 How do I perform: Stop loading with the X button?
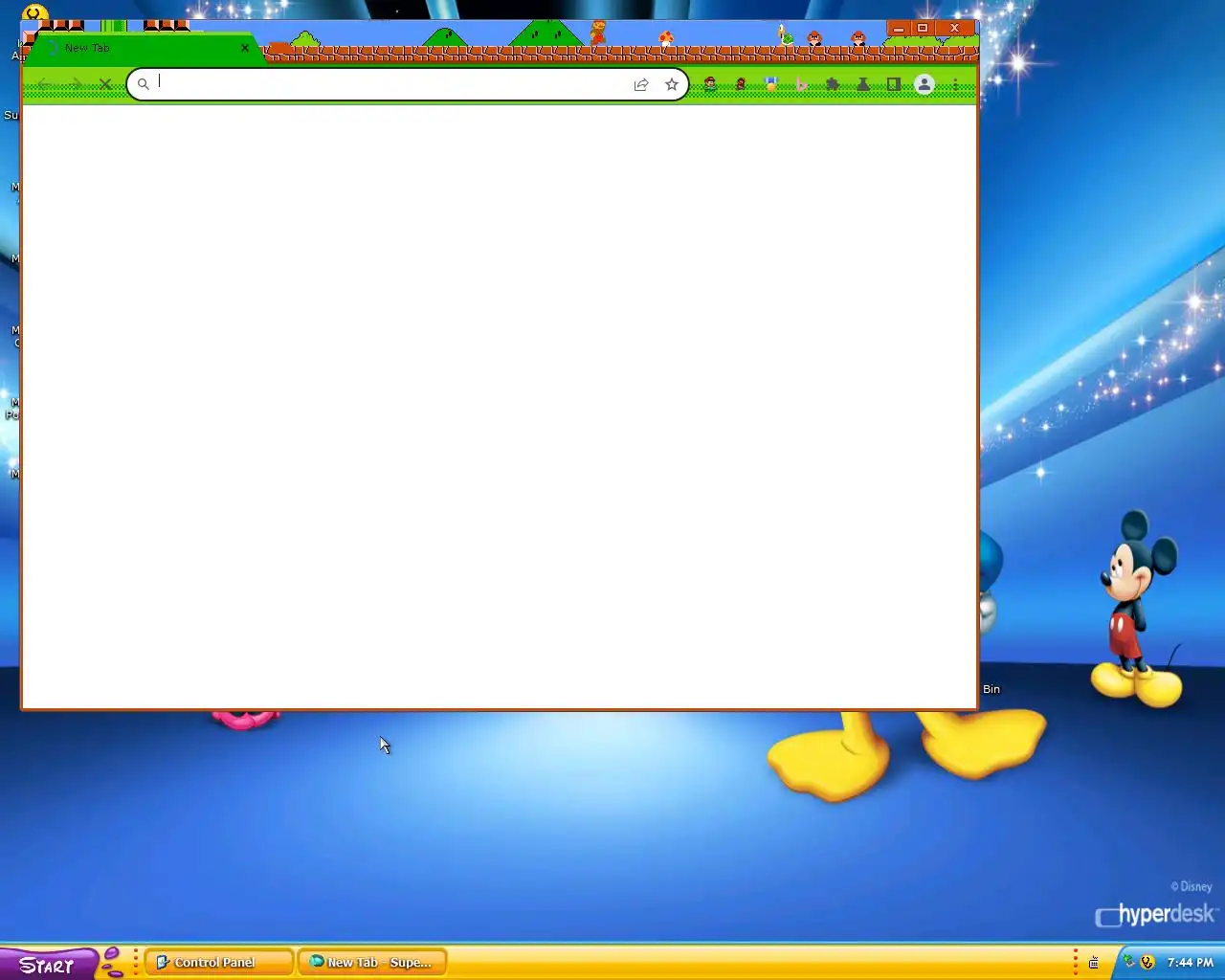coord(105,84)
